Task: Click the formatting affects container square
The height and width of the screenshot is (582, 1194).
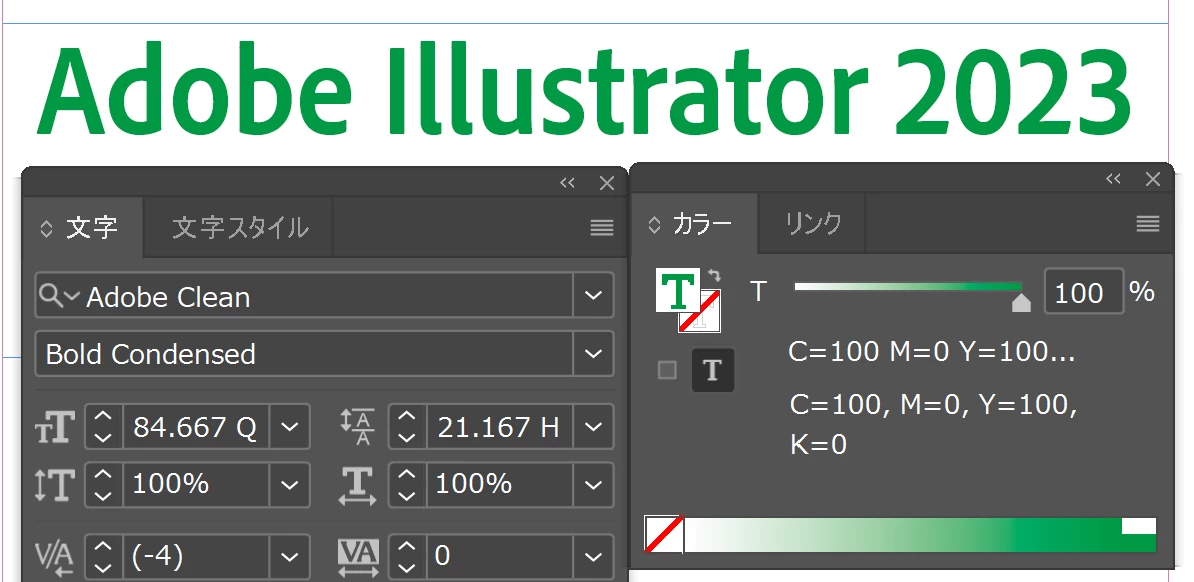Action: [x=667, y=370]
